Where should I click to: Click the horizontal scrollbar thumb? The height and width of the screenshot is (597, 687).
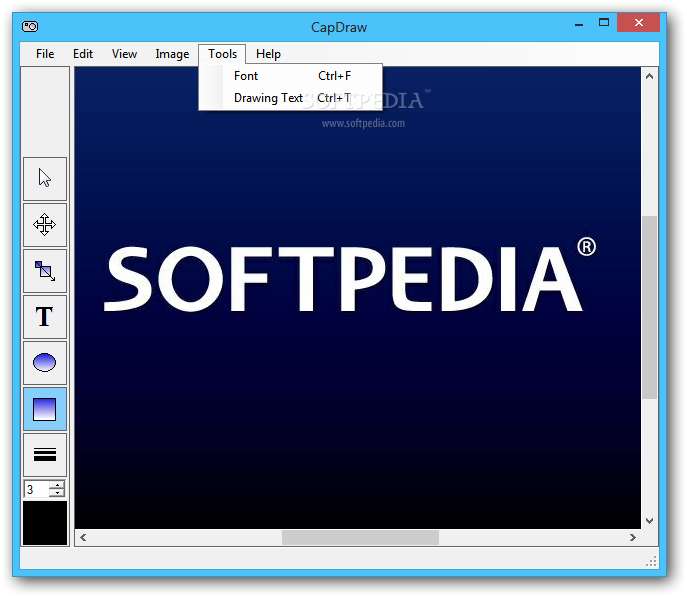pyautogui.click(x=360, y=537)
